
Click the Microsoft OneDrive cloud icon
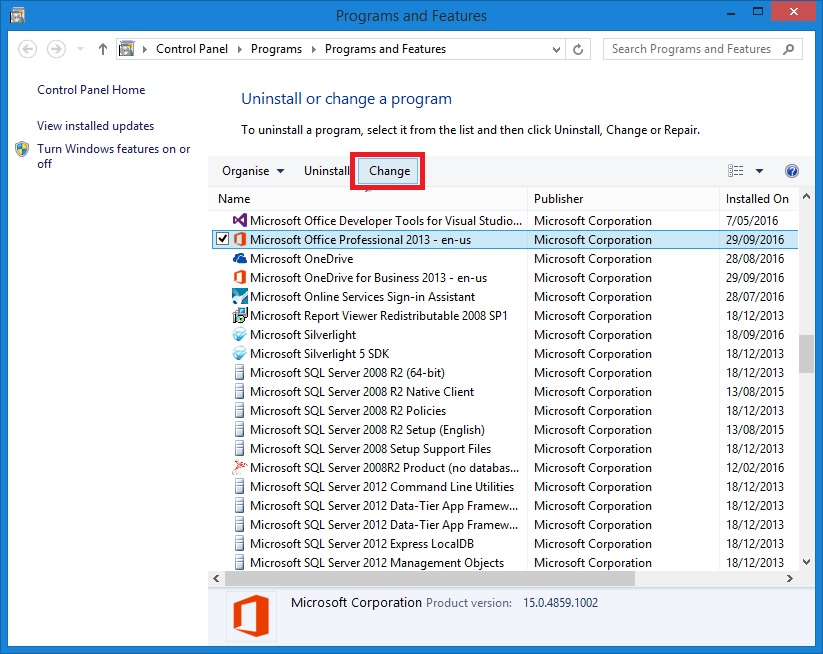[239, 258]
